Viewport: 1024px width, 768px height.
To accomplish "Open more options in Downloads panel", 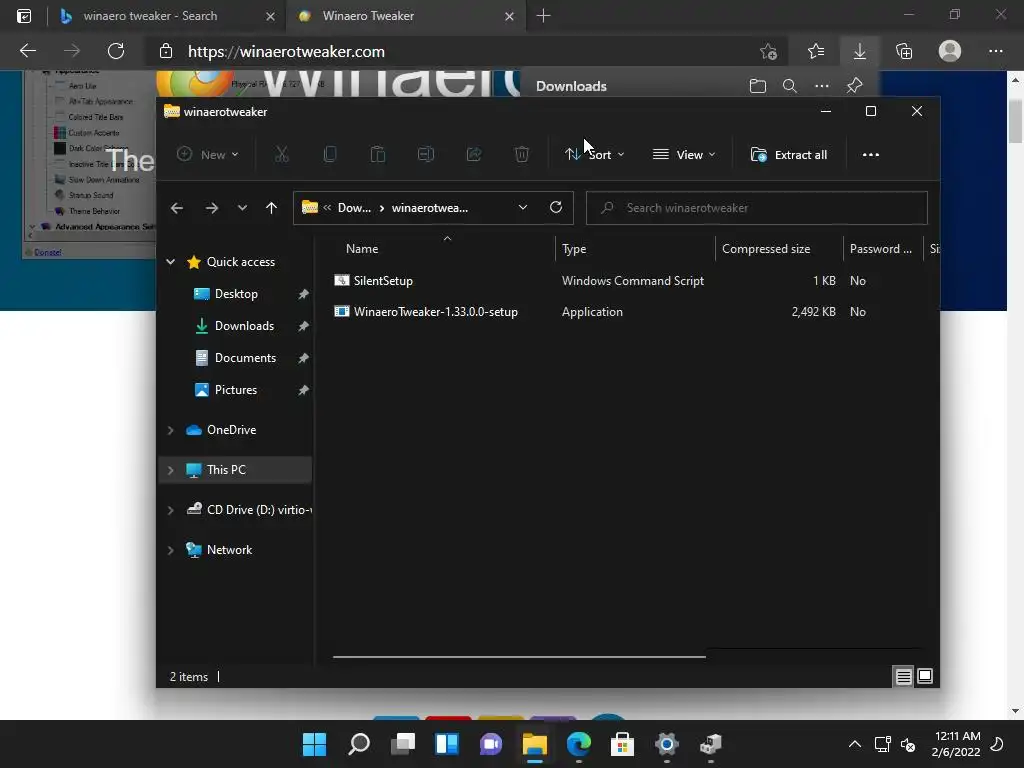I will tap(822, 86).
